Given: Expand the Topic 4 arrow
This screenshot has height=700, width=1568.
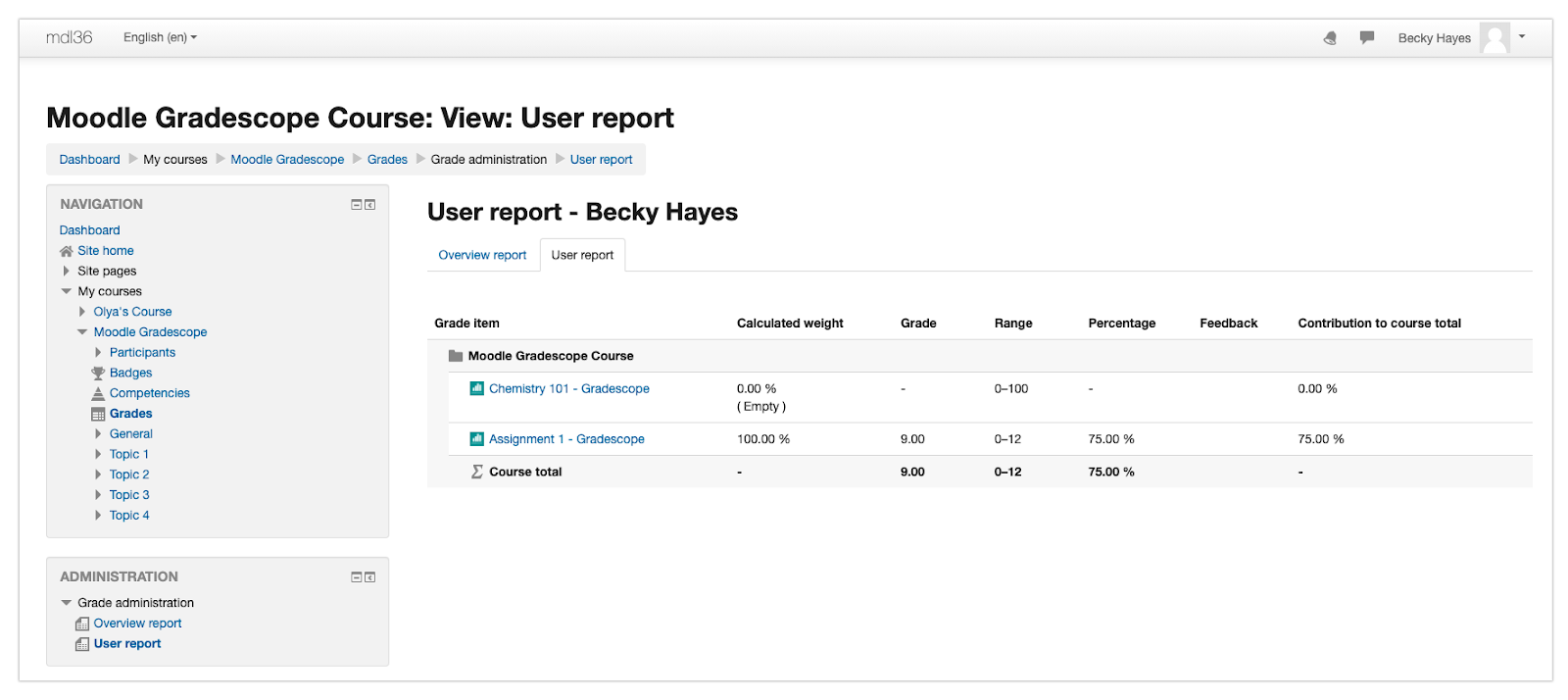Looking at the screenshot, I should [98, 515].
